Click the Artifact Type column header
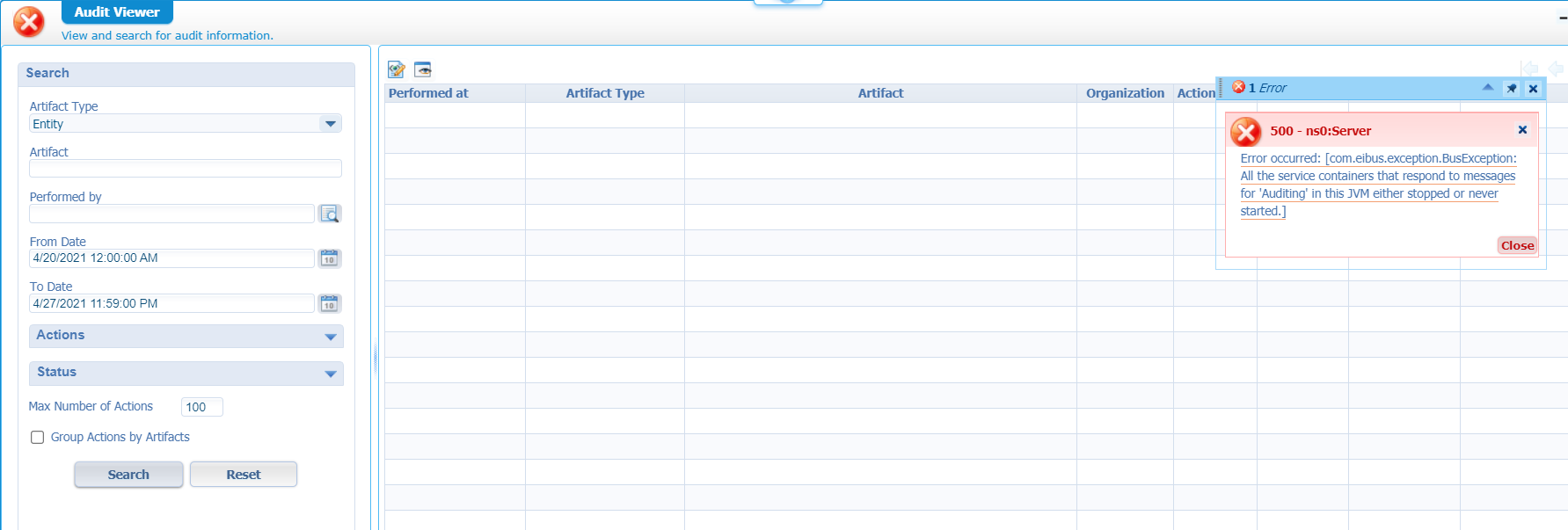Viewport: 1568px width, 530px height. click(x=605, y=93)
